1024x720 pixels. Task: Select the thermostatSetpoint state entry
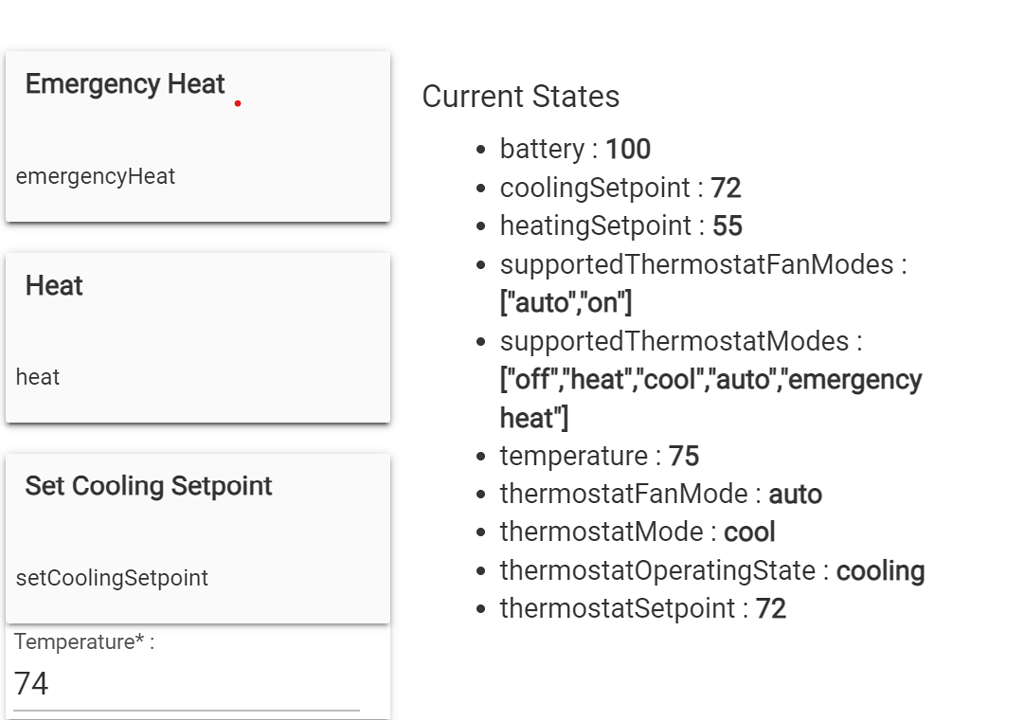pyautogui.click(x=642, y=609)
